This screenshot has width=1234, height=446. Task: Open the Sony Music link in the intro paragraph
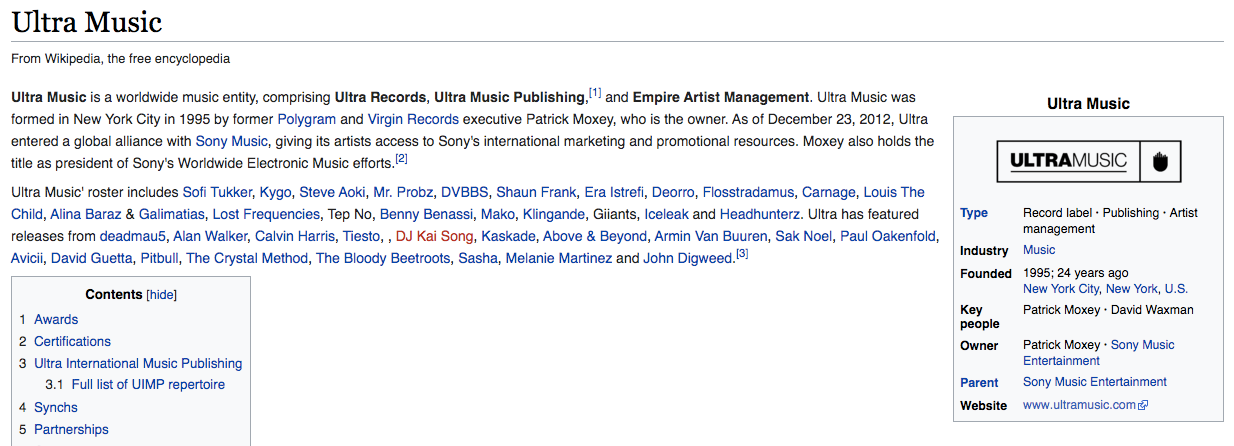231,141
